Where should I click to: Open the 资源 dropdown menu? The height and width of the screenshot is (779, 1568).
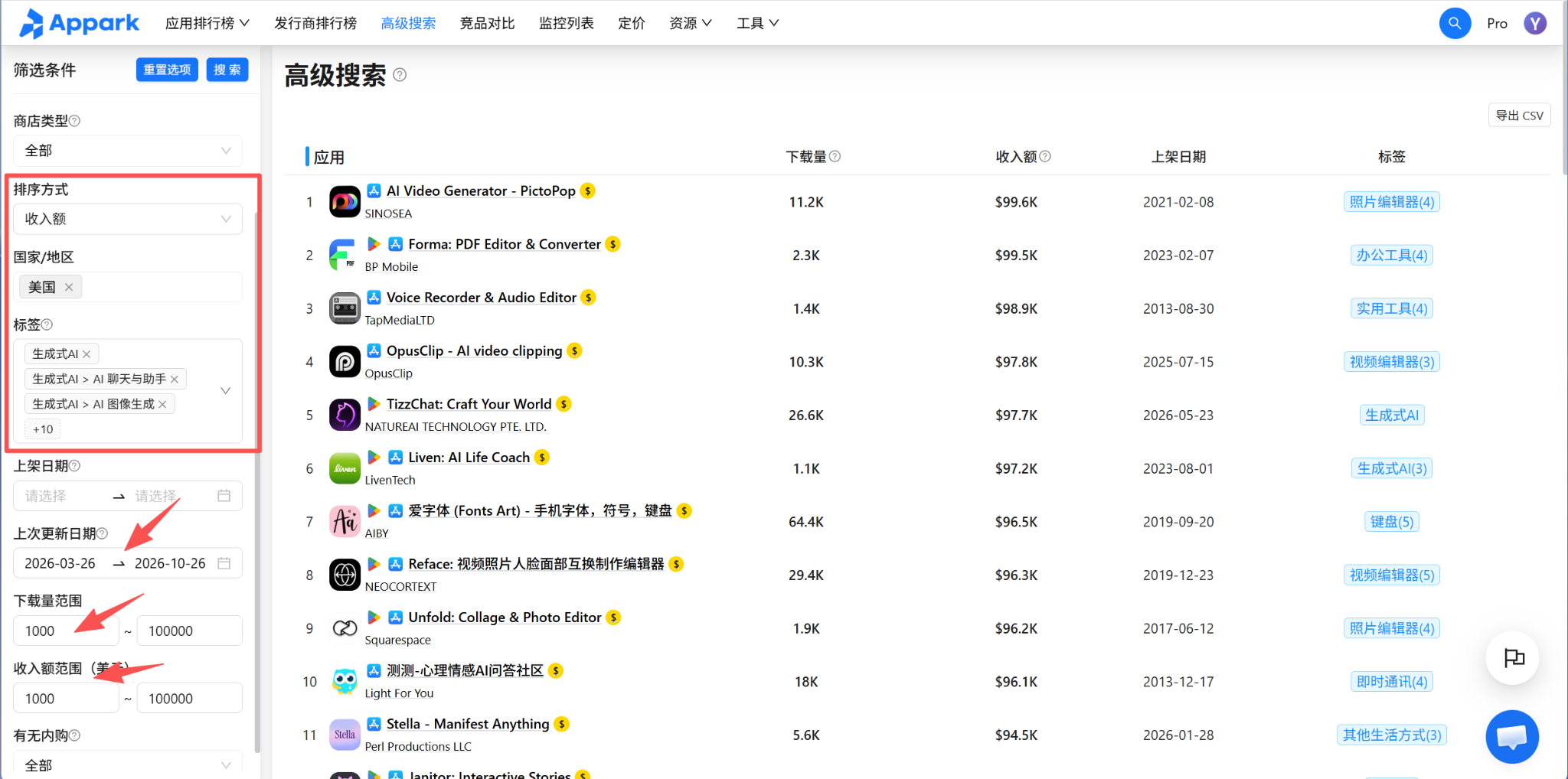tap(691, 23)
